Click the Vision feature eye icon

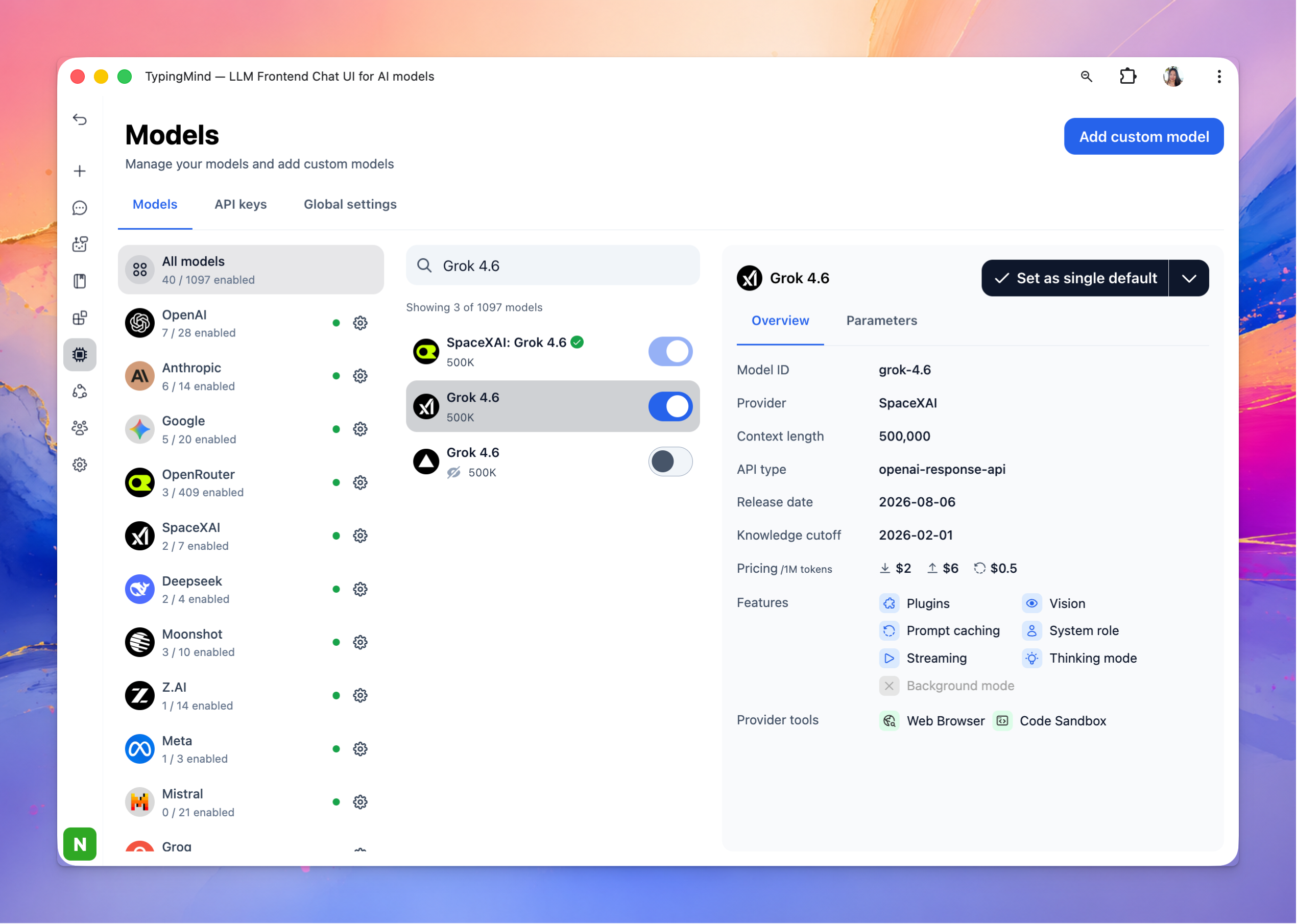(x=1032, y=603)
